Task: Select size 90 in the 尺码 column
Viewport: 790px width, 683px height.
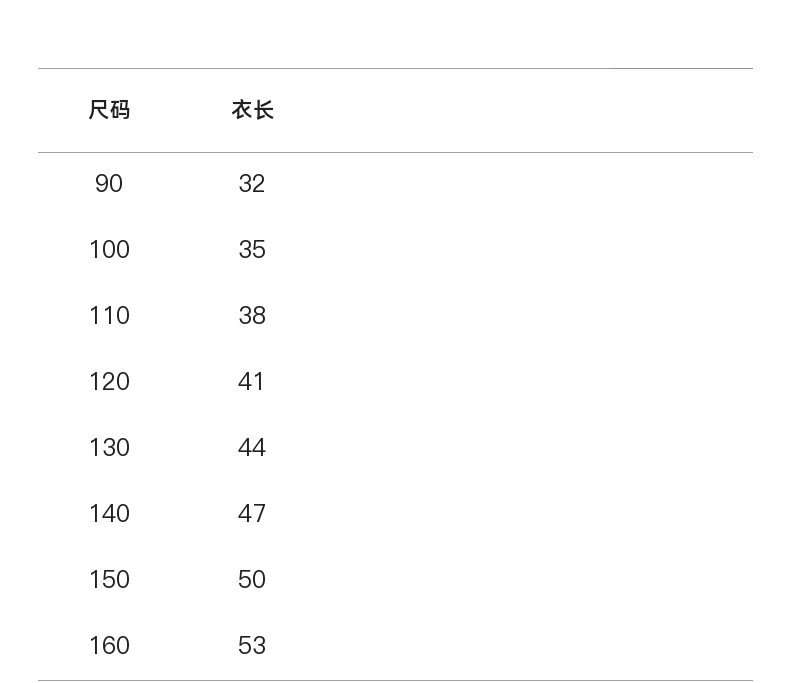Action: pyautogui.click(x=109, y=184)
